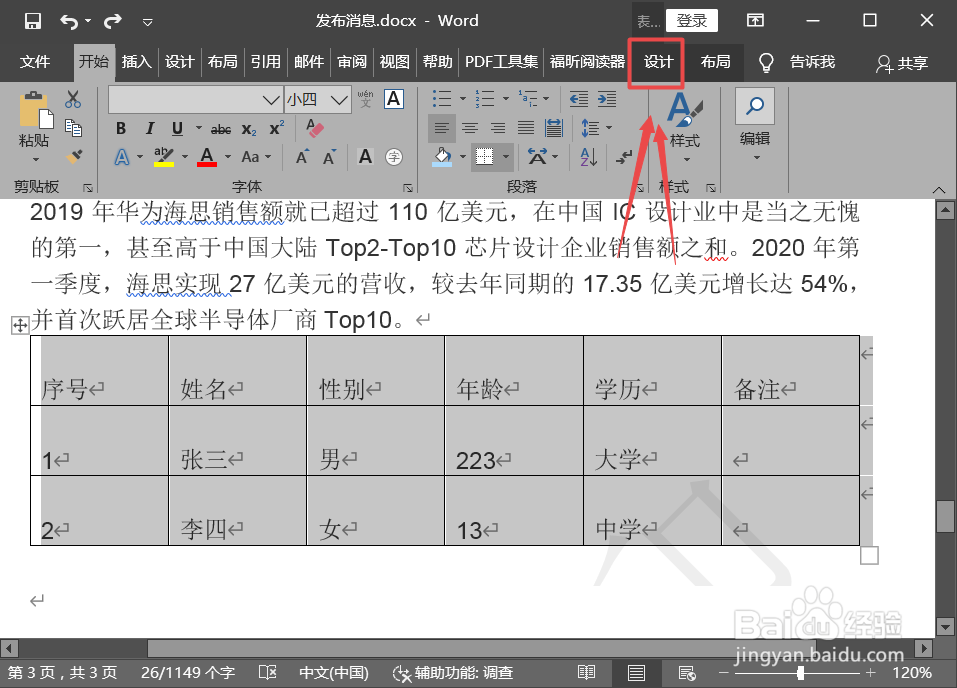Image resolution: width=957 pixels, height=688 pixels.
Task: Open the table tools 布局 tab
Action: [715, 62]
